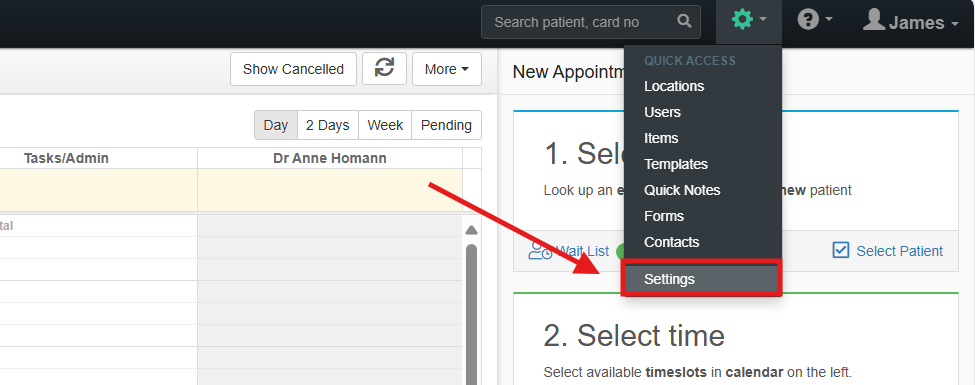
Task: Switch calendar to Week view
Action: [385, 125]
